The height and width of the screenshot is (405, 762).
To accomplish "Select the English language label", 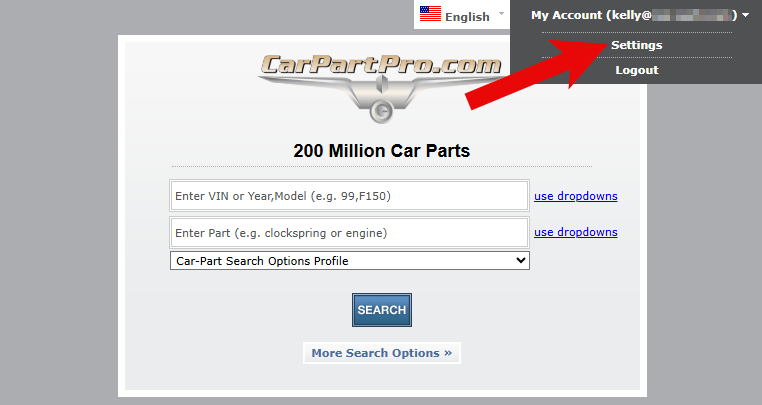I will (467, 16).
